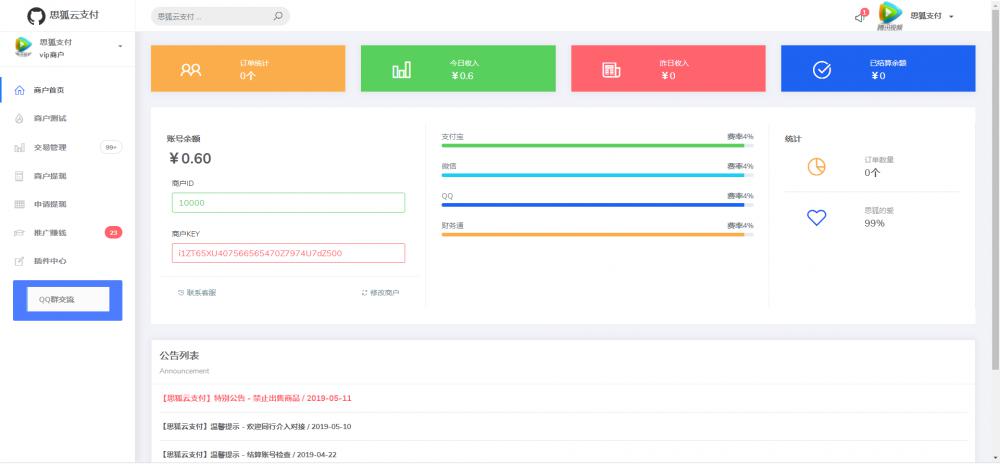Click the 订单统计 0个 value
Viewport: 1000px width, 464px height.
pos(247,76)
